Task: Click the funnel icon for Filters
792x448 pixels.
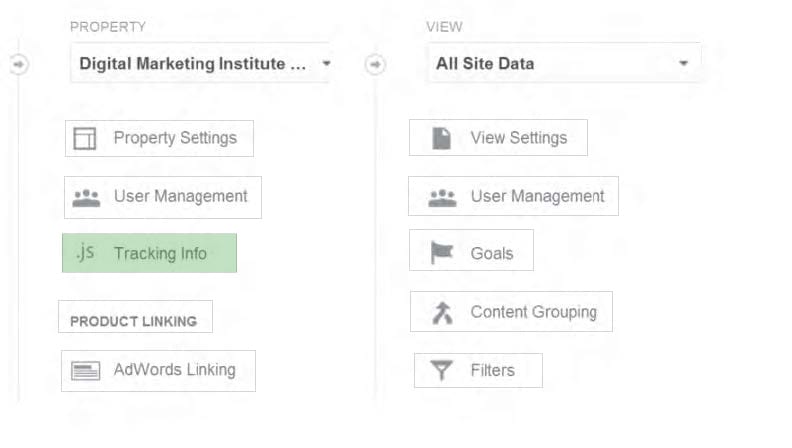Action: [441, 370]
